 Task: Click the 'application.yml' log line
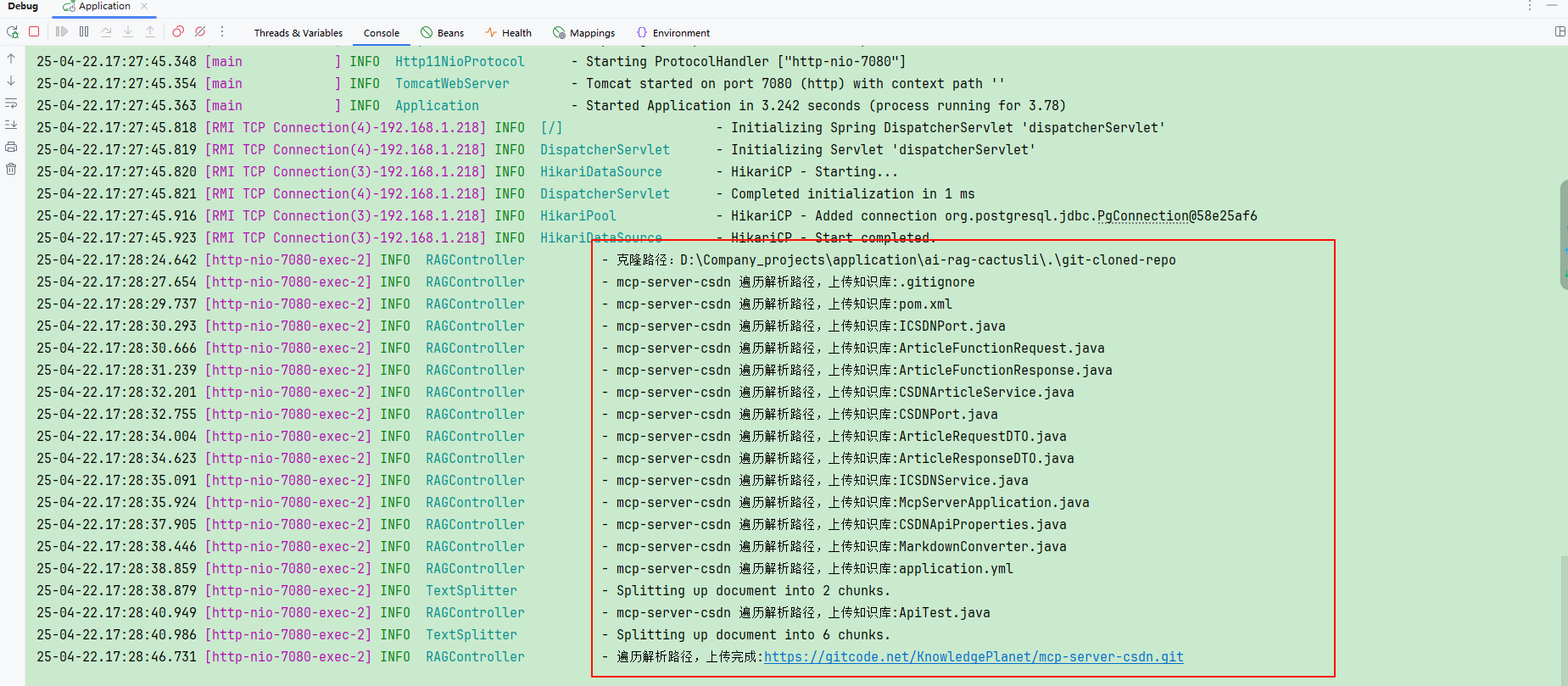(x=806, y=569)
